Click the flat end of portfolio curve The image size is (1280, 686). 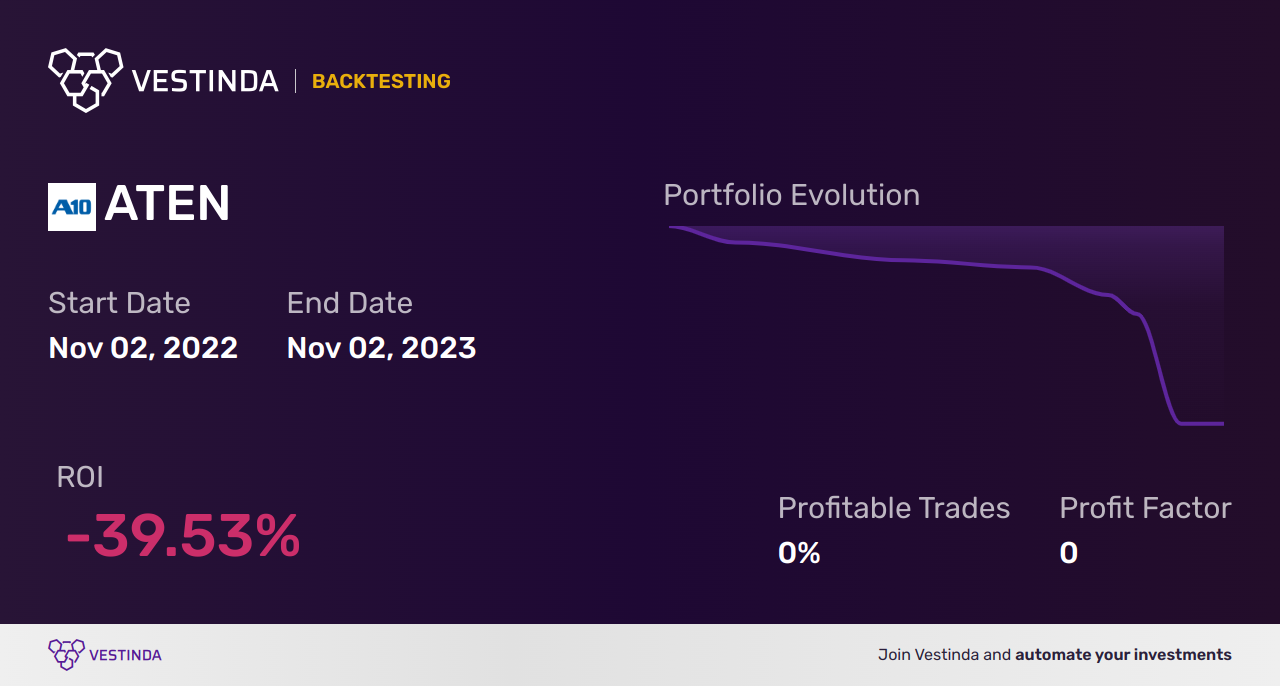click(x=1202, y=423)
